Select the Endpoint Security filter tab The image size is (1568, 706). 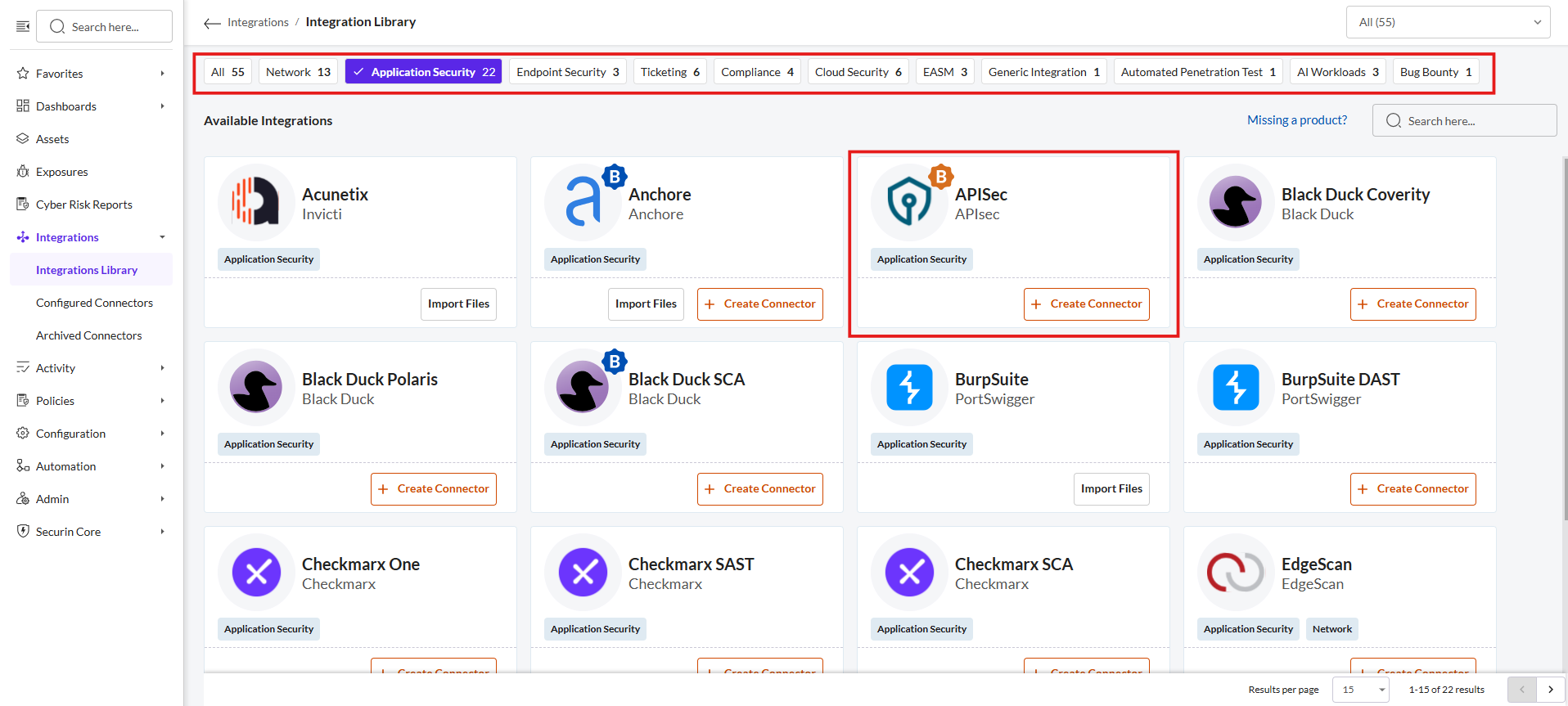point(568,72)
